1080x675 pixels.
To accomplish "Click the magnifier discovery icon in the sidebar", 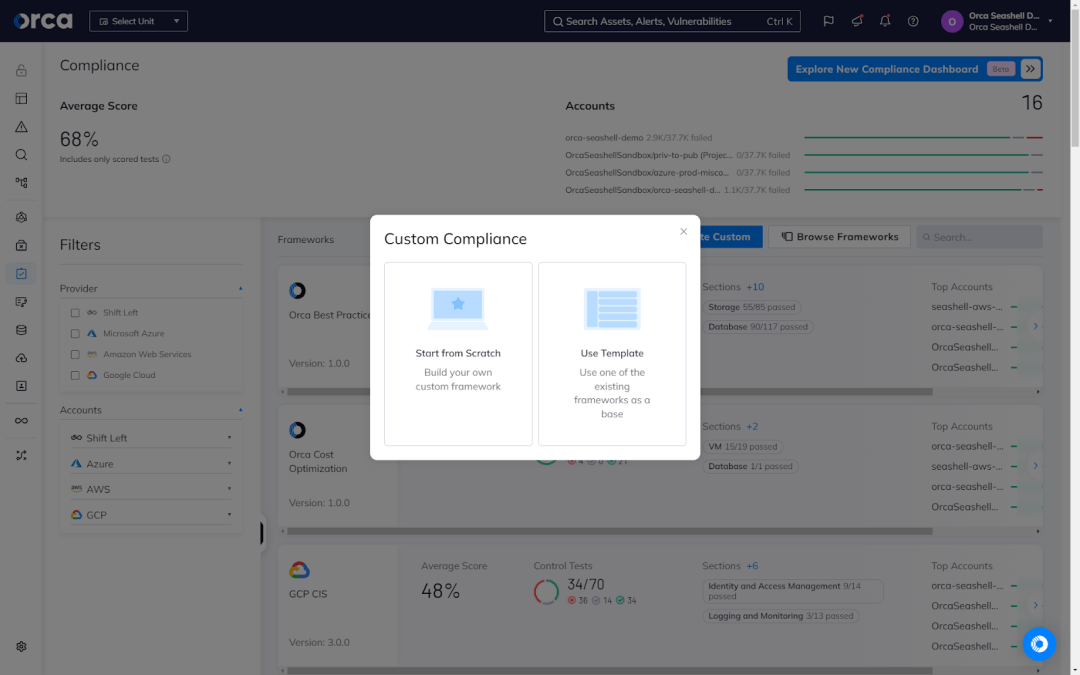I will 21,155.
